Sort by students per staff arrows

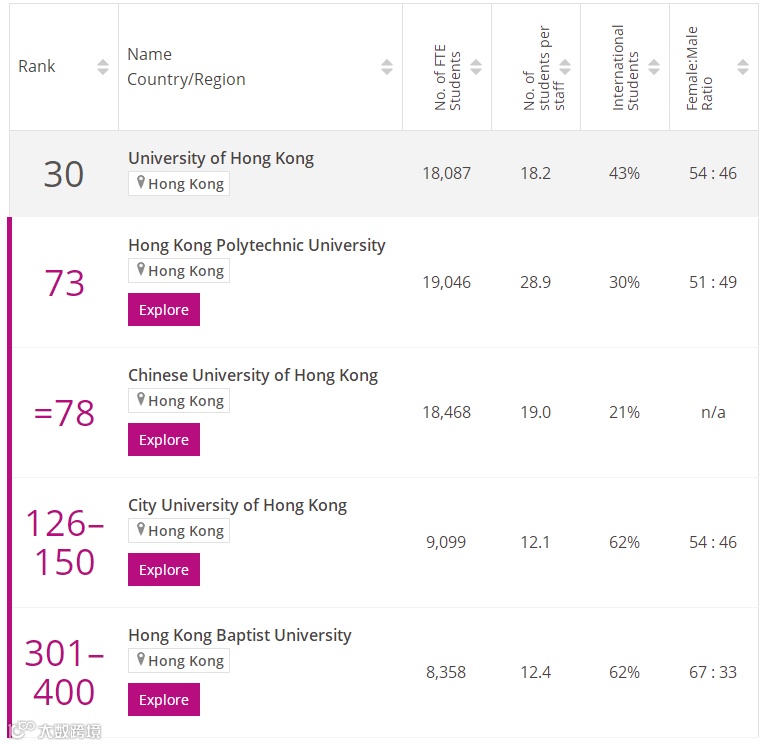[x=565, y=67]
